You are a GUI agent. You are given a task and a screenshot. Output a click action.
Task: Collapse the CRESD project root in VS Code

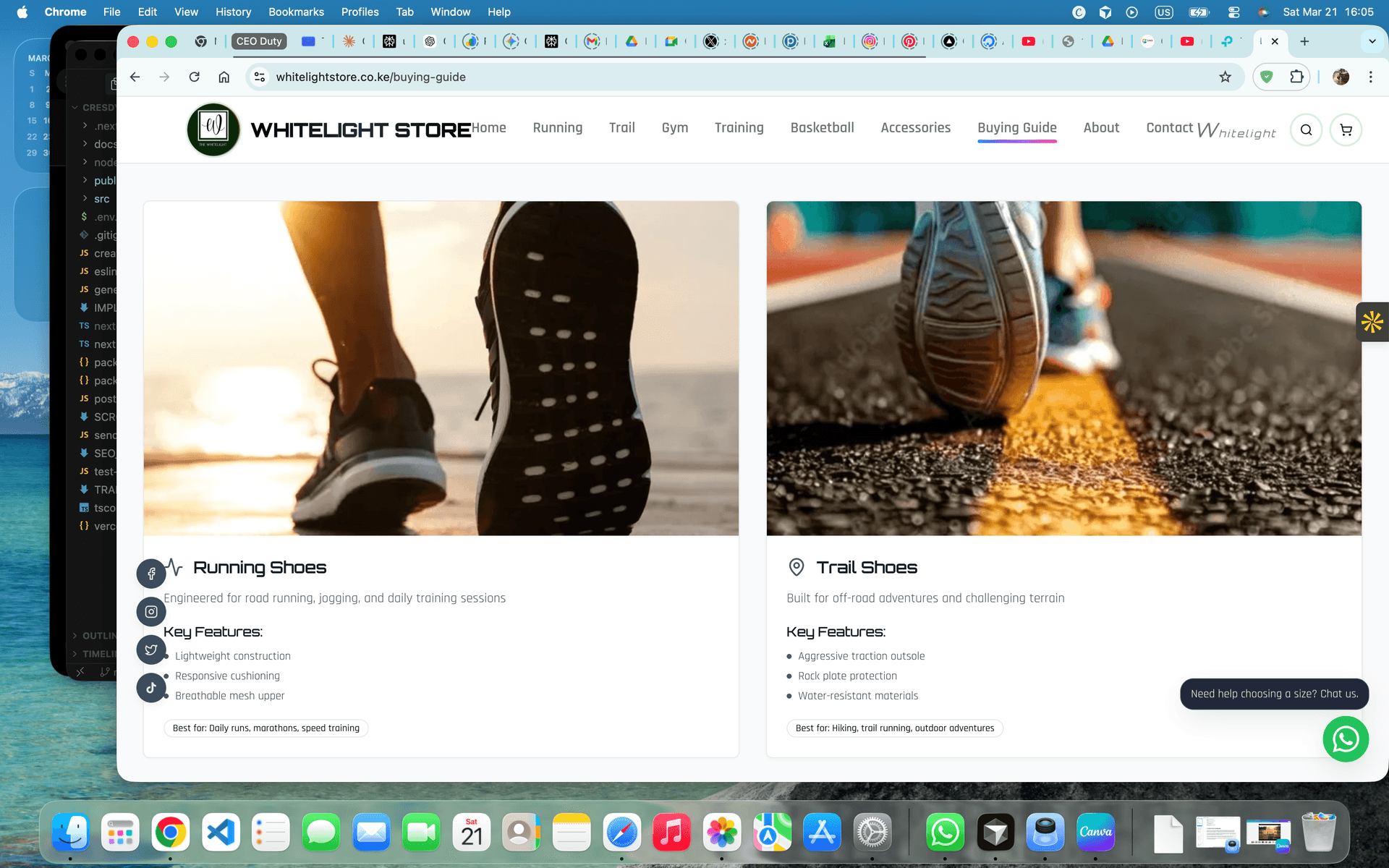(94, 107)
